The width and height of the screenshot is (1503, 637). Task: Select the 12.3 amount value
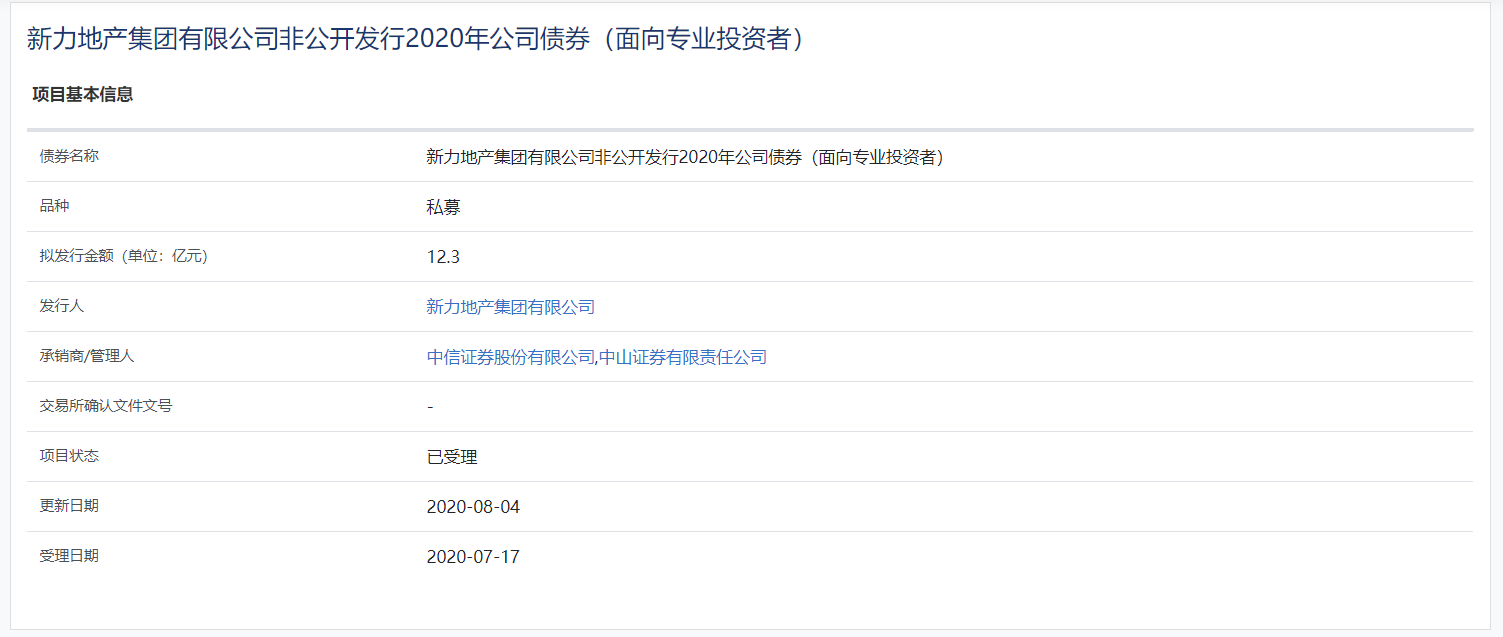pos(443,257)
